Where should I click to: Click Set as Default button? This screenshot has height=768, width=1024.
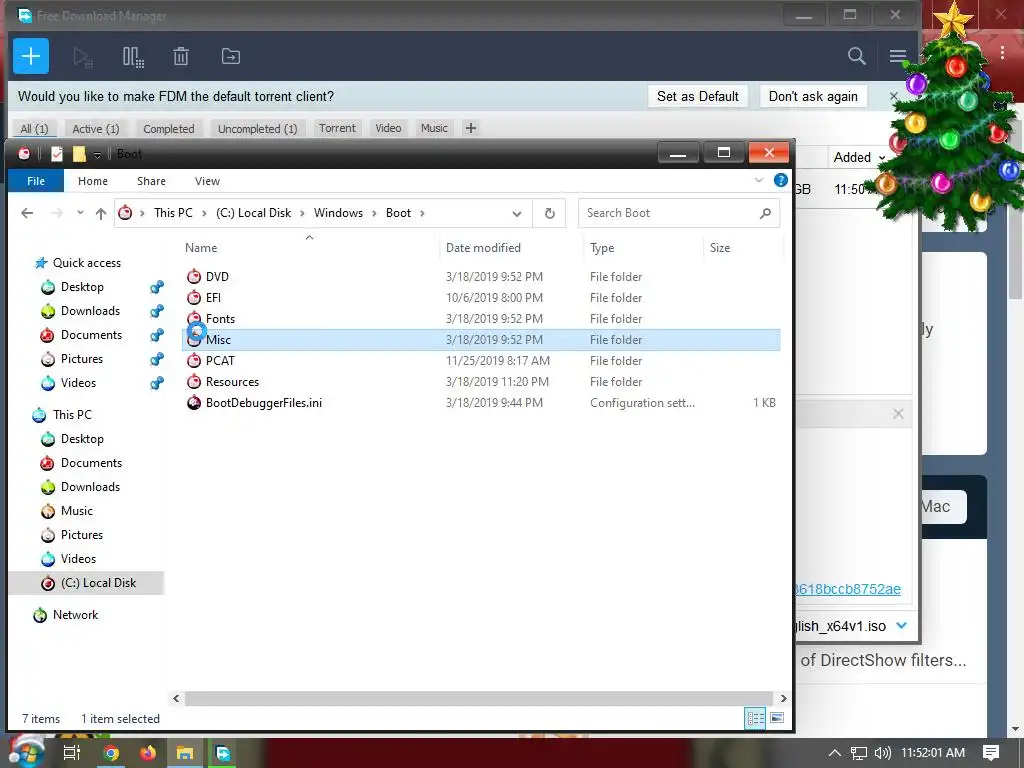coord(697,97)
